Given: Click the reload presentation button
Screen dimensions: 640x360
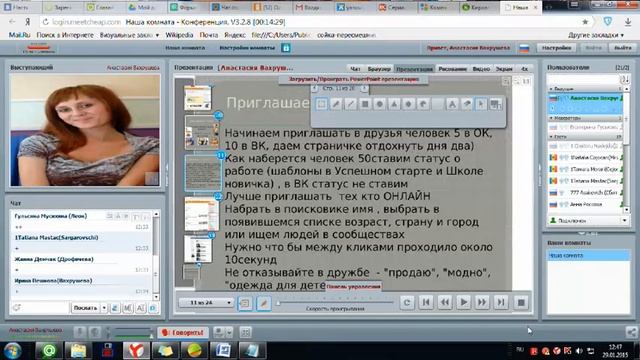Looking at the screenshot, I should click(407, 302).
